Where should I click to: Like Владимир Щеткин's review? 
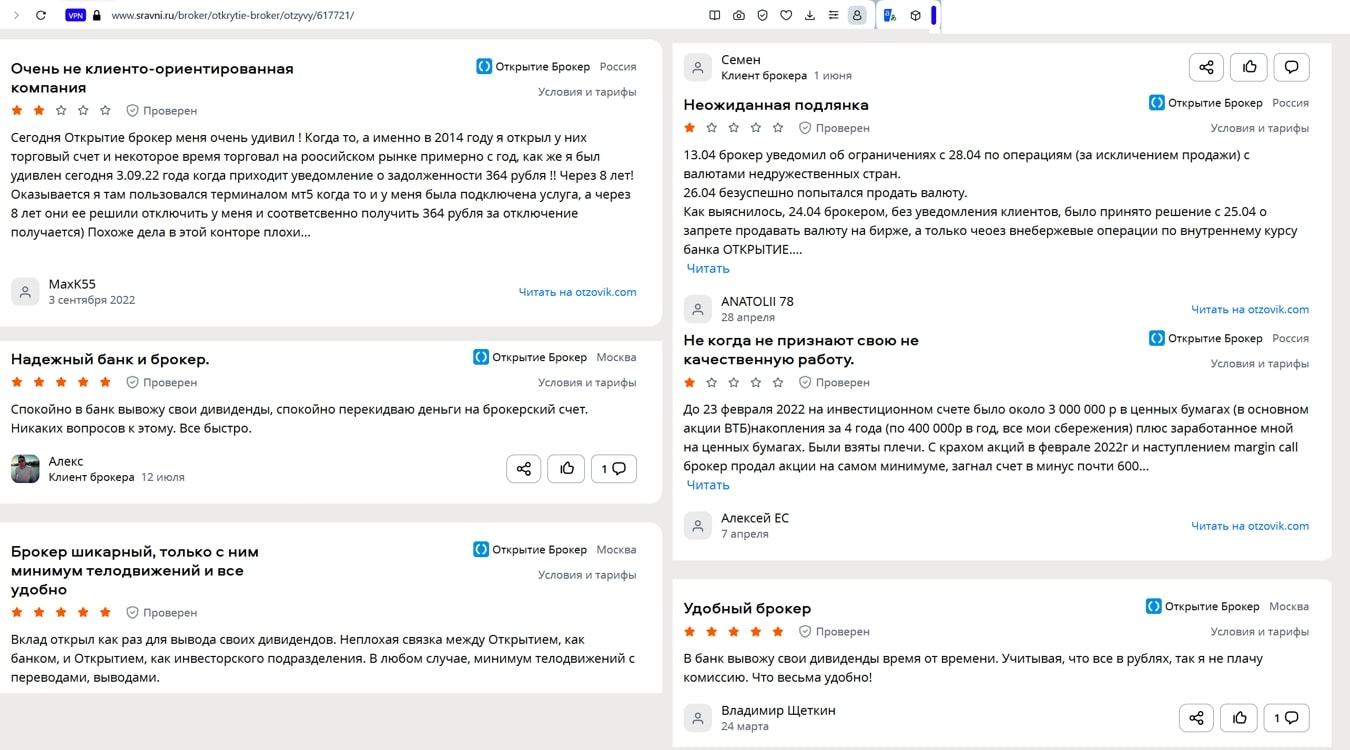click(x=1239, y=717)
